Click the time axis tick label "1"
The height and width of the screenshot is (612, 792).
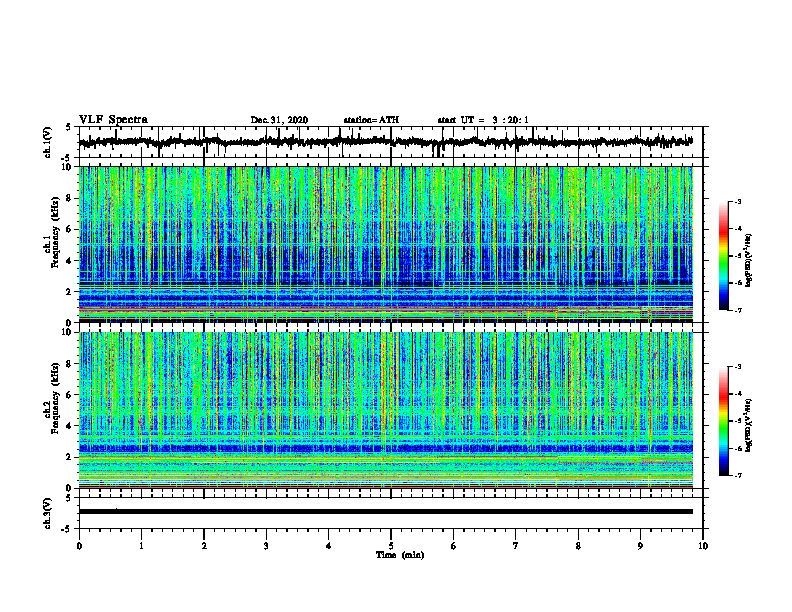click(x=141, y=546)
